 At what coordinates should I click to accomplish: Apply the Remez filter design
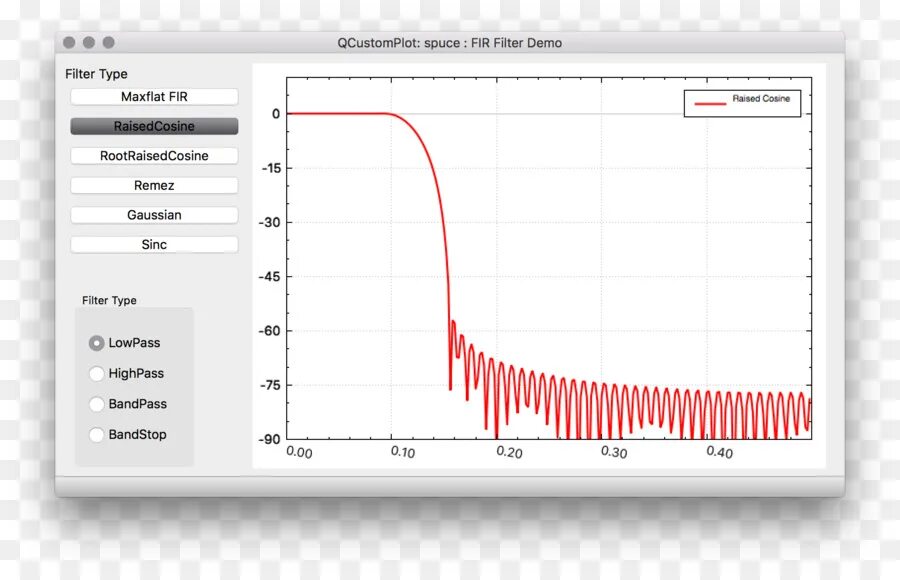[153, 185]
